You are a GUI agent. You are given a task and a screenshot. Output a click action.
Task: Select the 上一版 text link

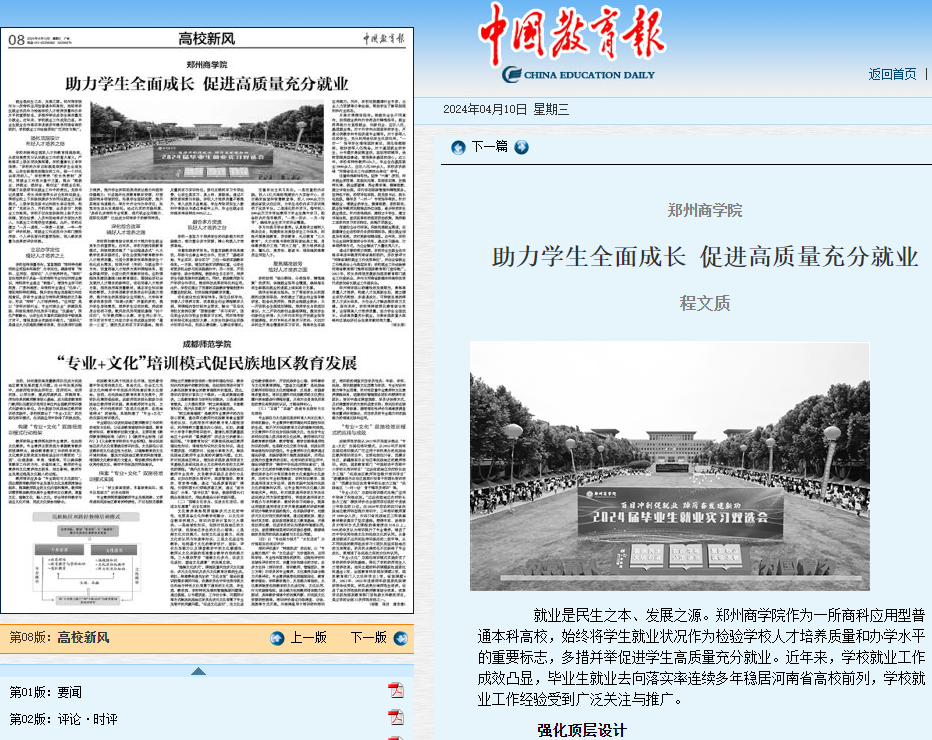click(x=308, y=638)
